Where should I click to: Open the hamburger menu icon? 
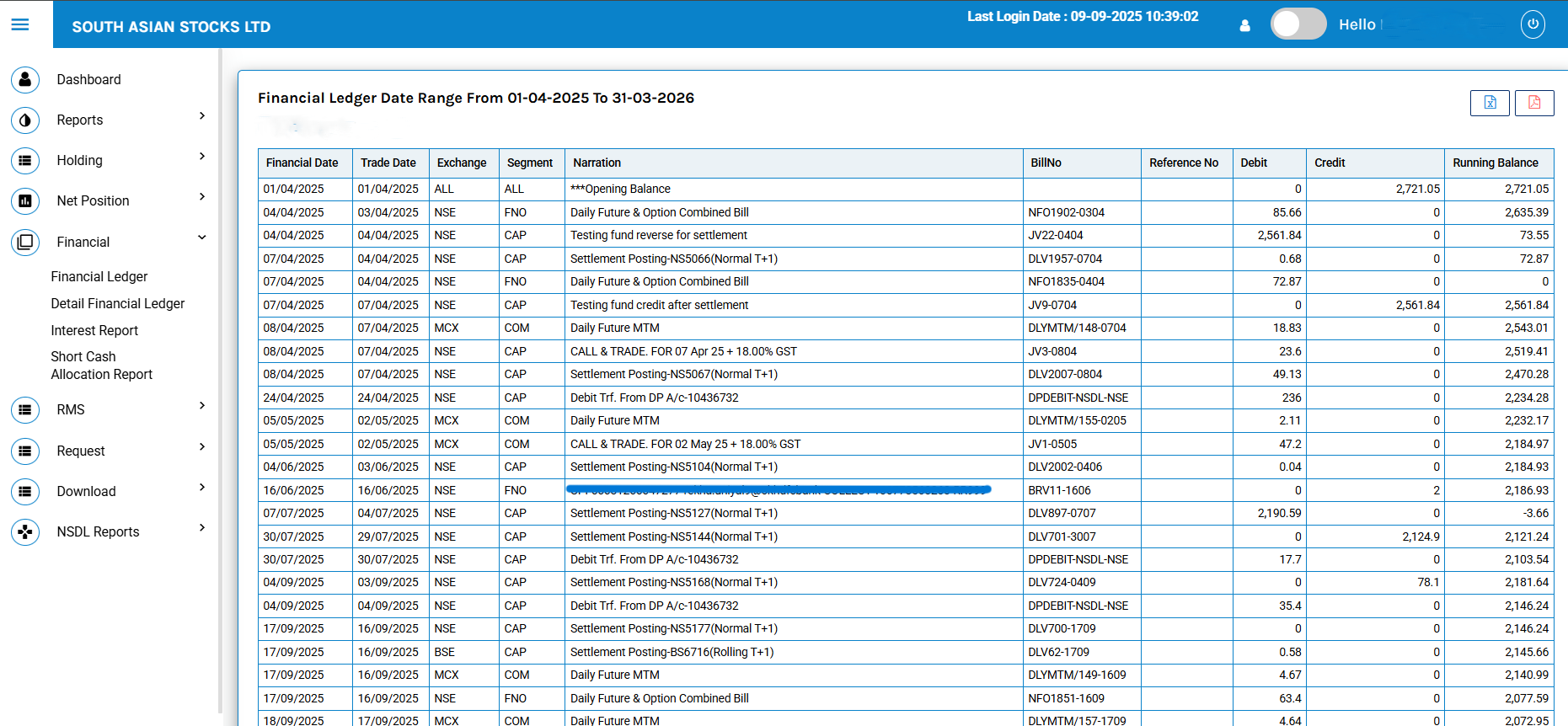(20, 24)
